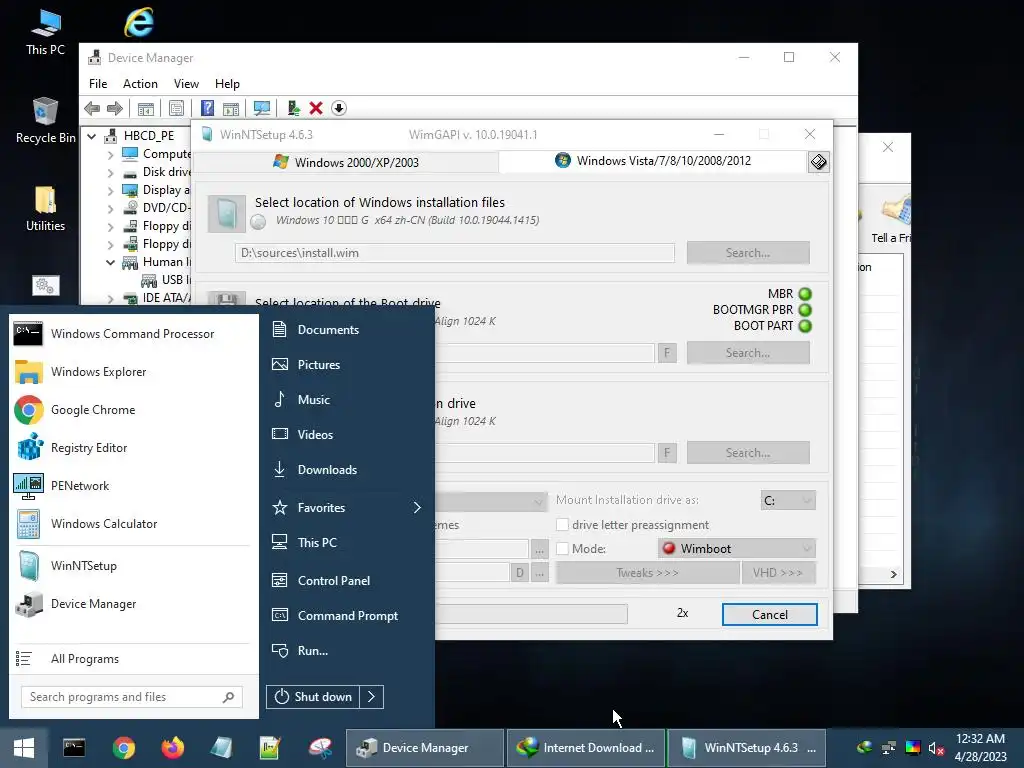
Task: Click the blue Help question-mark toolbar icon
Action: tap(207, 108)
